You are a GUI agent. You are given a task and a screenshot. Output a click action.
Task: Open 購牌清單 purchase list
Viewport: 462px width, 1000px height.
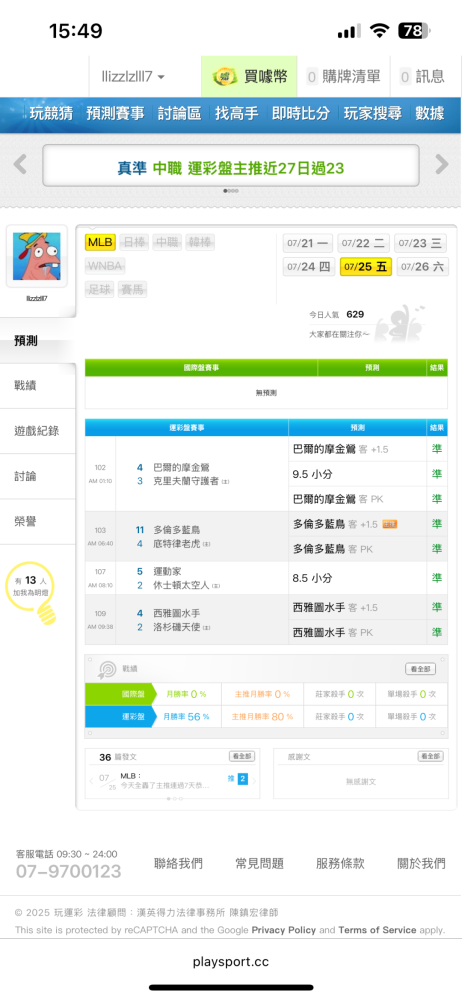pyautogui.click(x=343, y=77)
